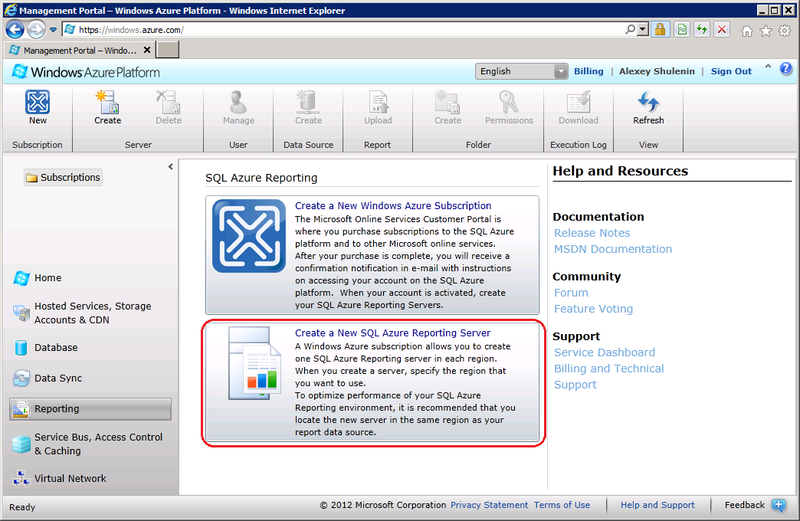Open Billing and Technical Support link
Viewport: 800px width, 521px height.
[609, 377]
